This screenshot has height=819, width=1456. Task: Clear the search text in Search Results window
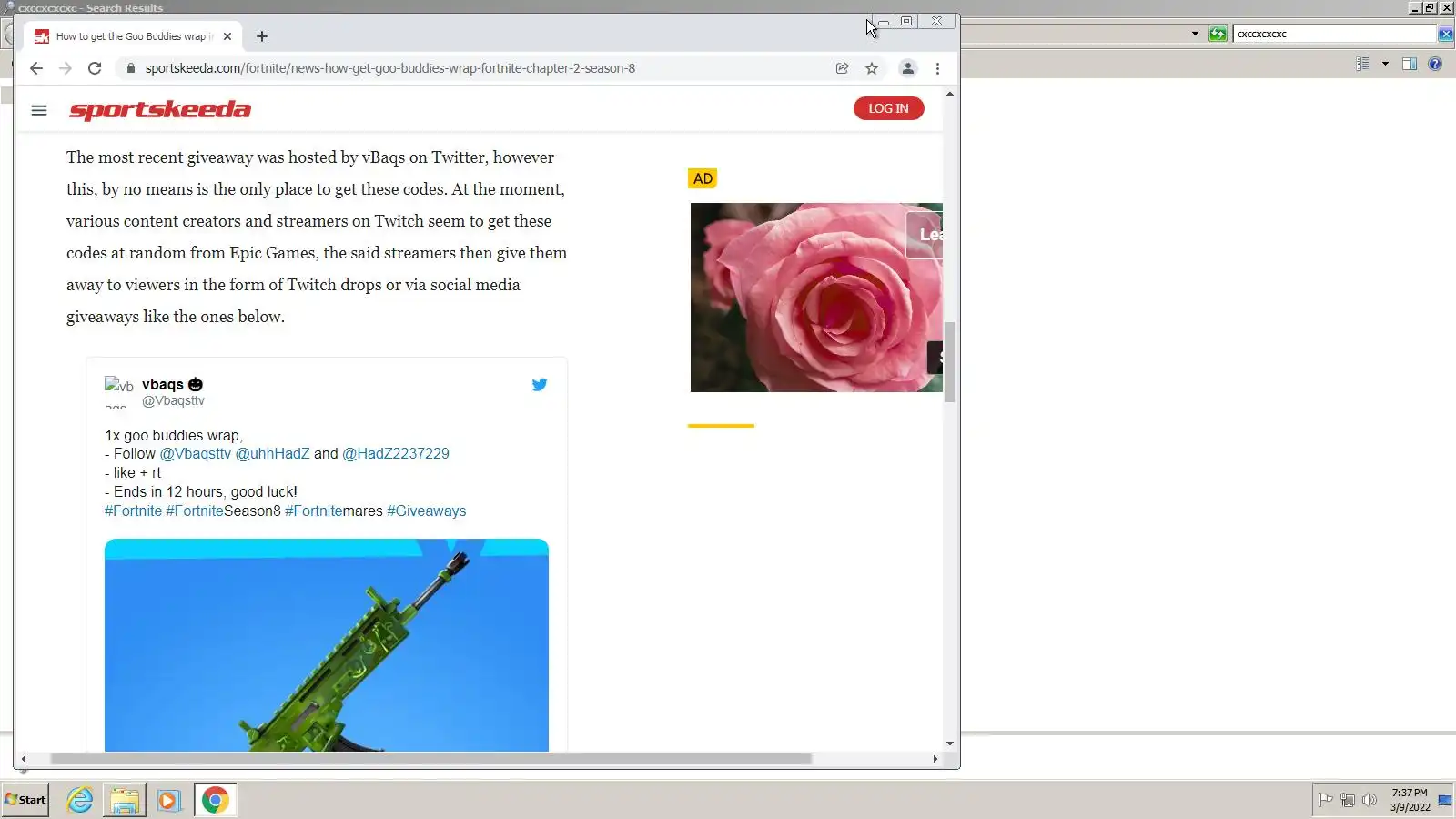1445,34
